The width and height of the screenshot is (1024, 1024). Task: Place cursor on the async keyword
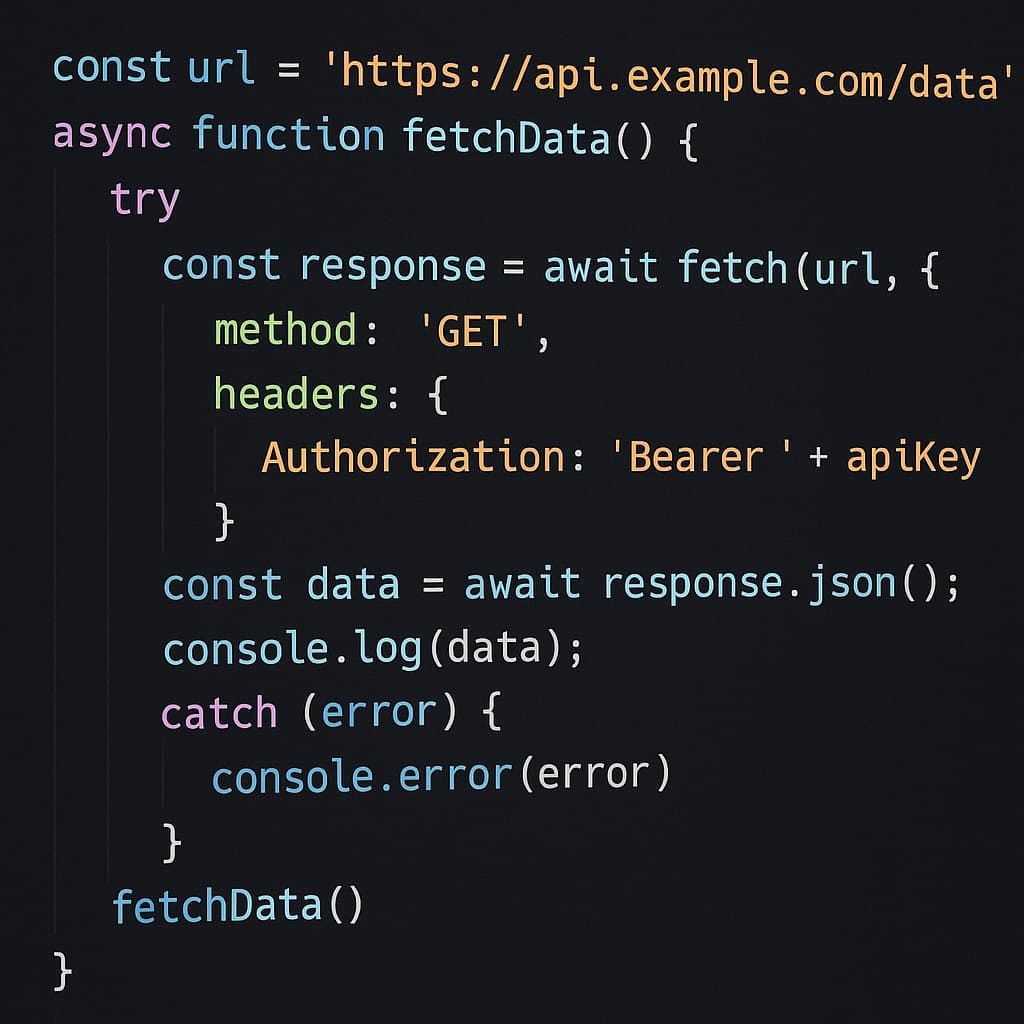[112, 133]
